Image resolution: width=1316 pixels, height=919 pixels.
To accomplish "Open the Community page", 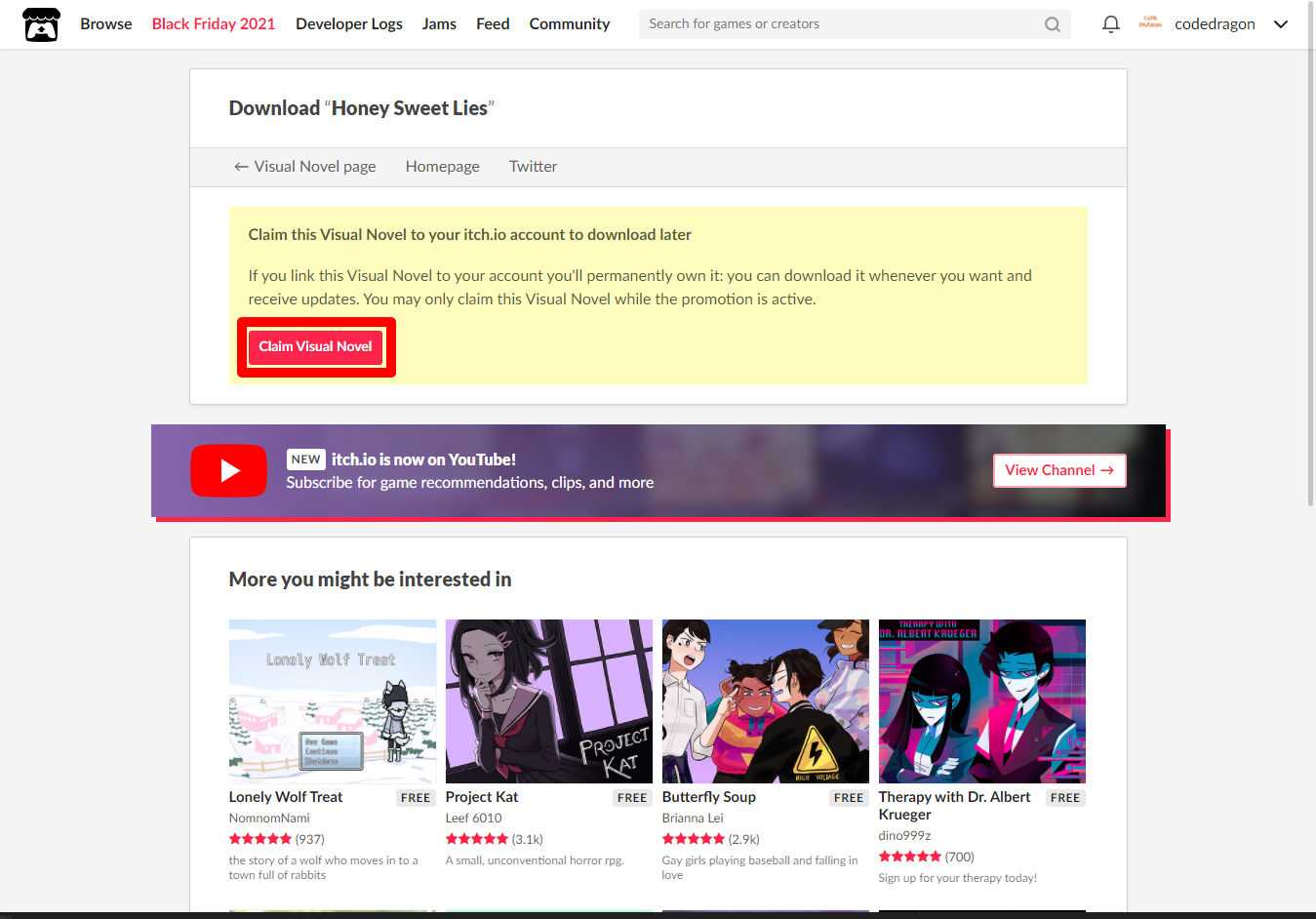I will pos(570,23).
